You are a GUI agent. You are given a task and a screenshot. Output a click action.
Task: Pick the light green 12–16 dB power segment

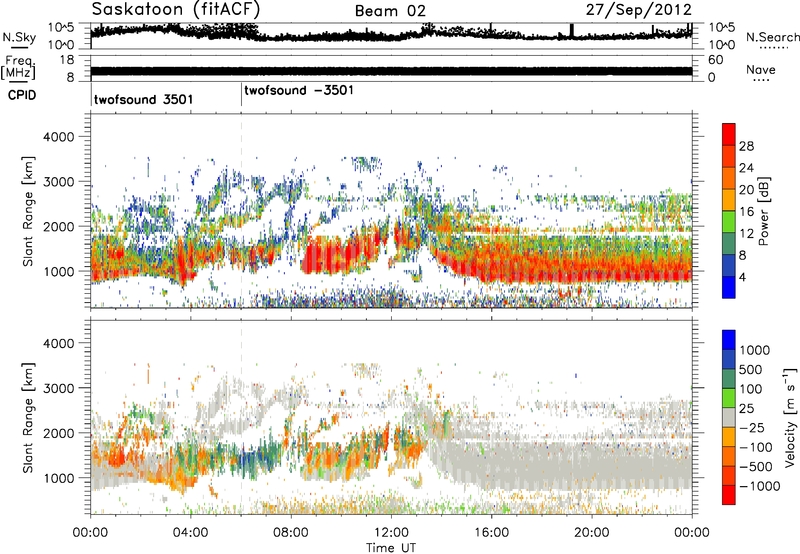click(x=729, y=221)
